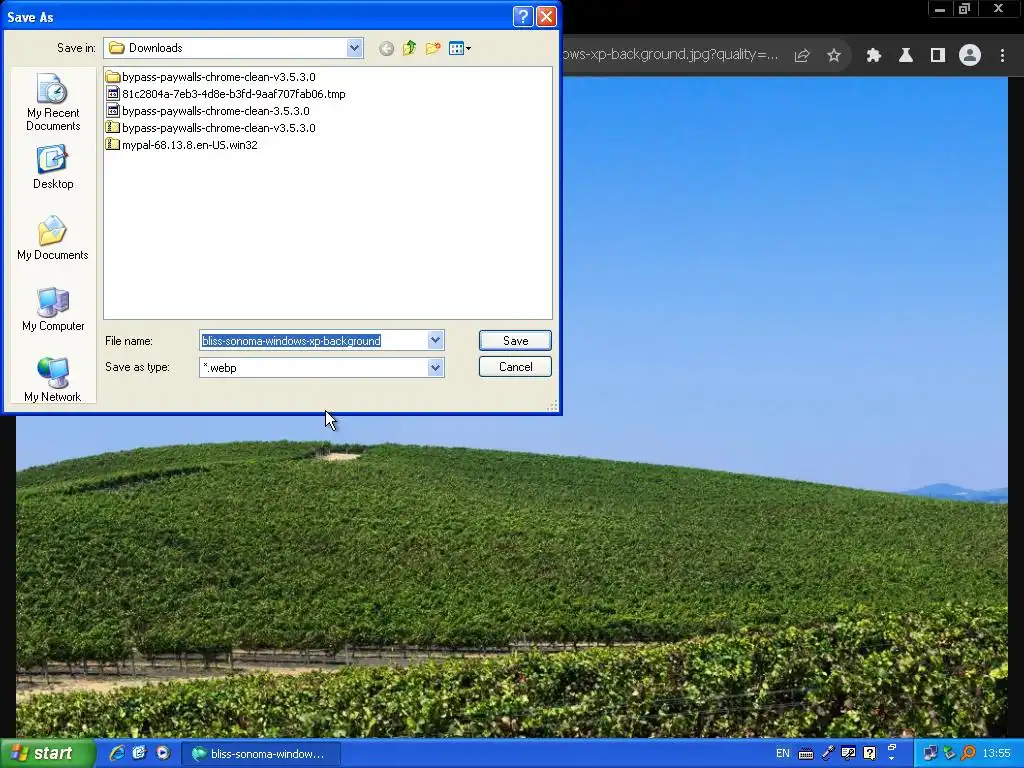Screen dimensions: 1024x768
Task: Click the microphone icon in language bar
Action: point(827,754)
